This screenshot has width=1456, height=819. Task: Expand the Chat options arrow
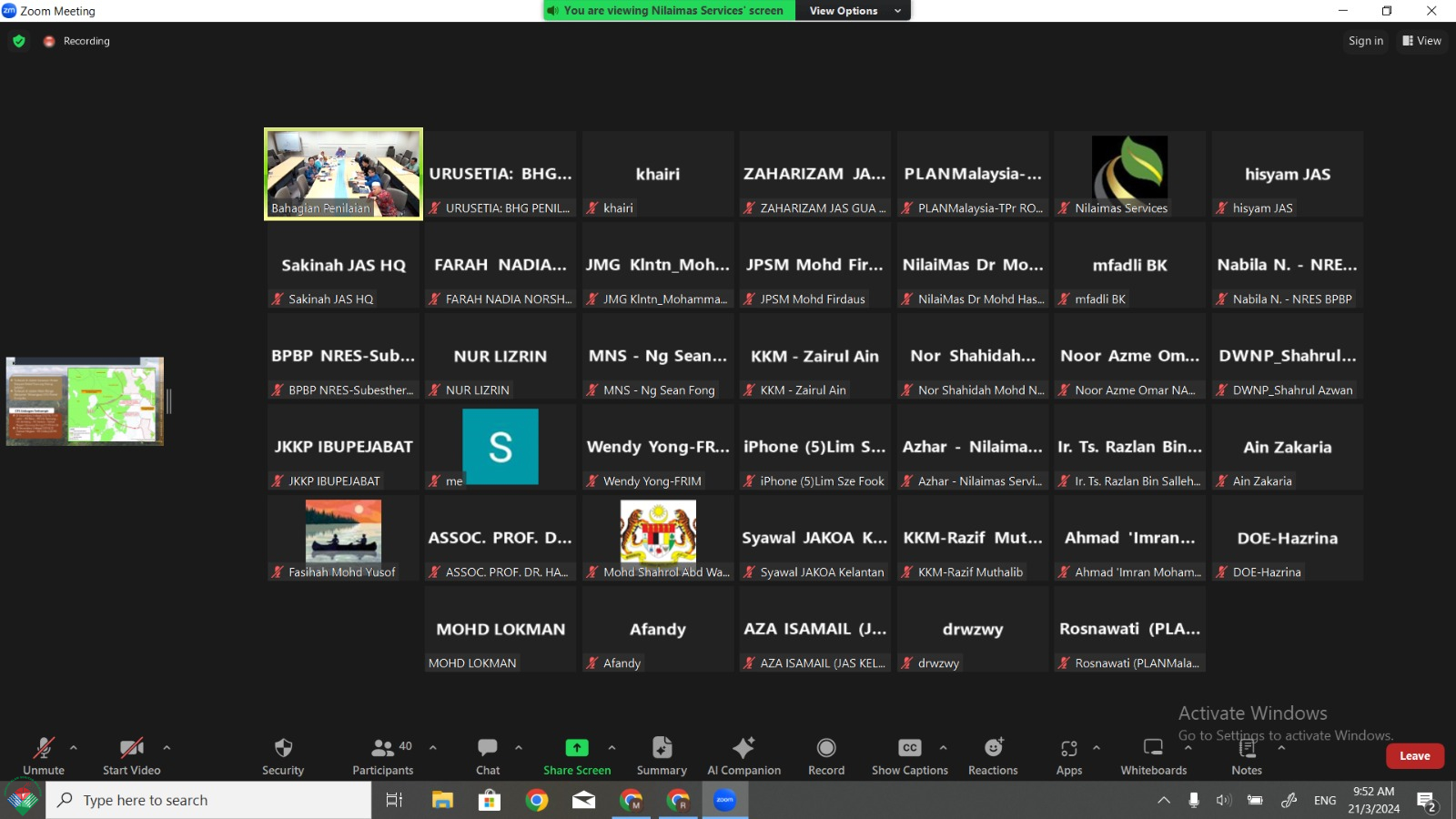(519, 748)
